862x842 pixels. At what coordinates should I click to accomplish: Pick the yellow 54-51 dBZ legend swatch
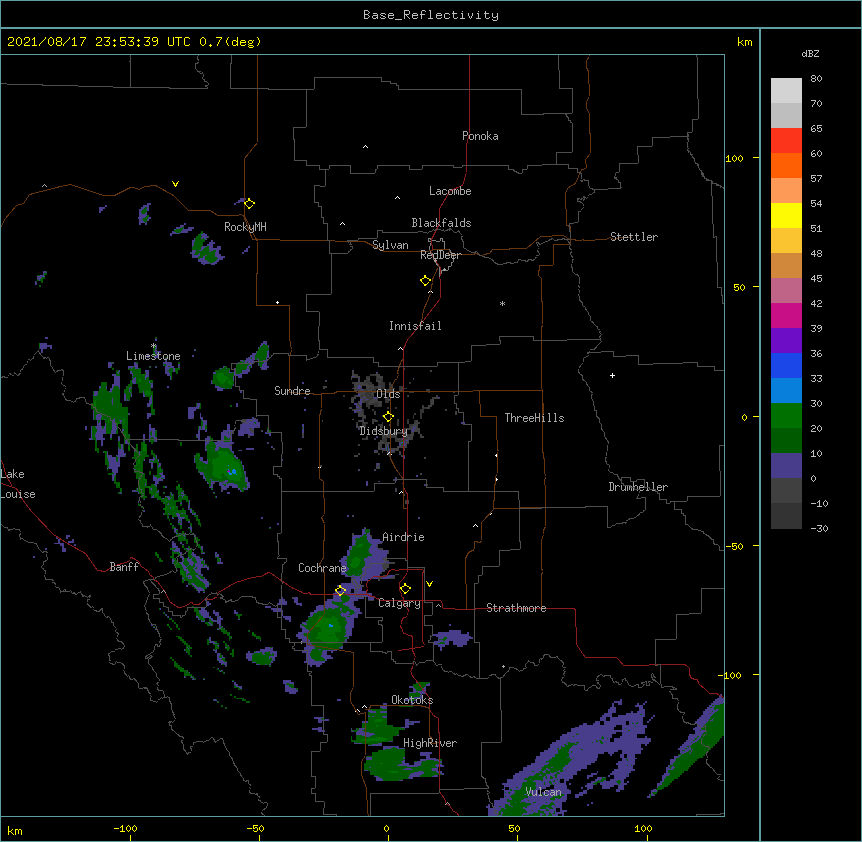pos(786,216)
